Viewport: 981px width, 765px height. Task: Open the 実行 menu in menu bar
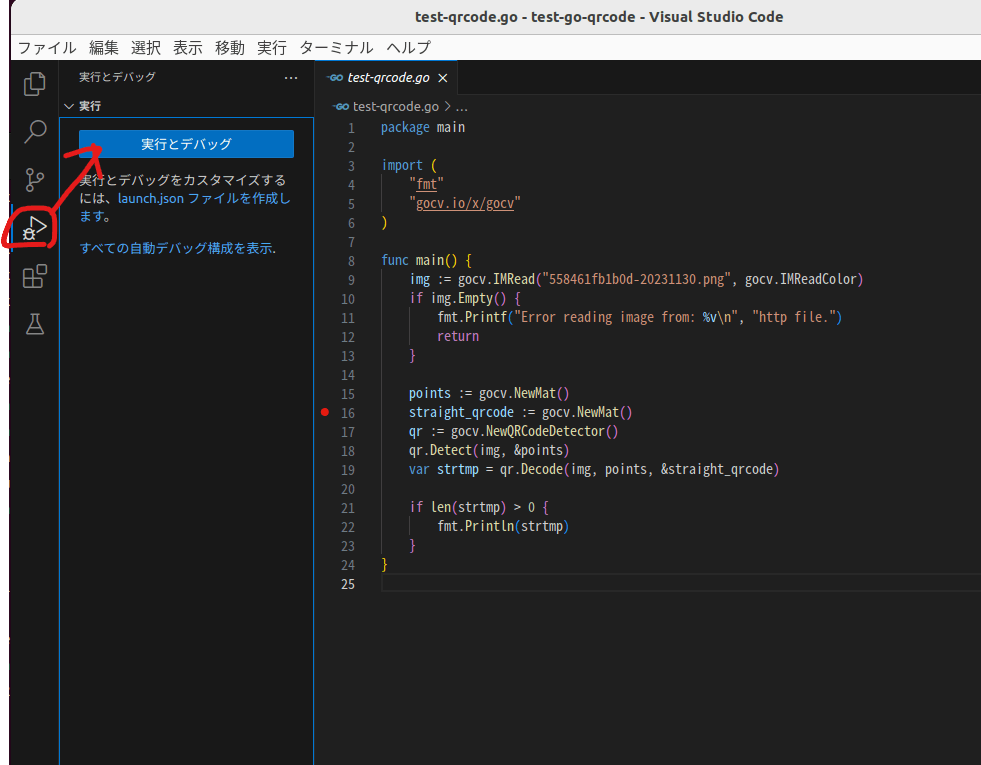tap(272, 48)
